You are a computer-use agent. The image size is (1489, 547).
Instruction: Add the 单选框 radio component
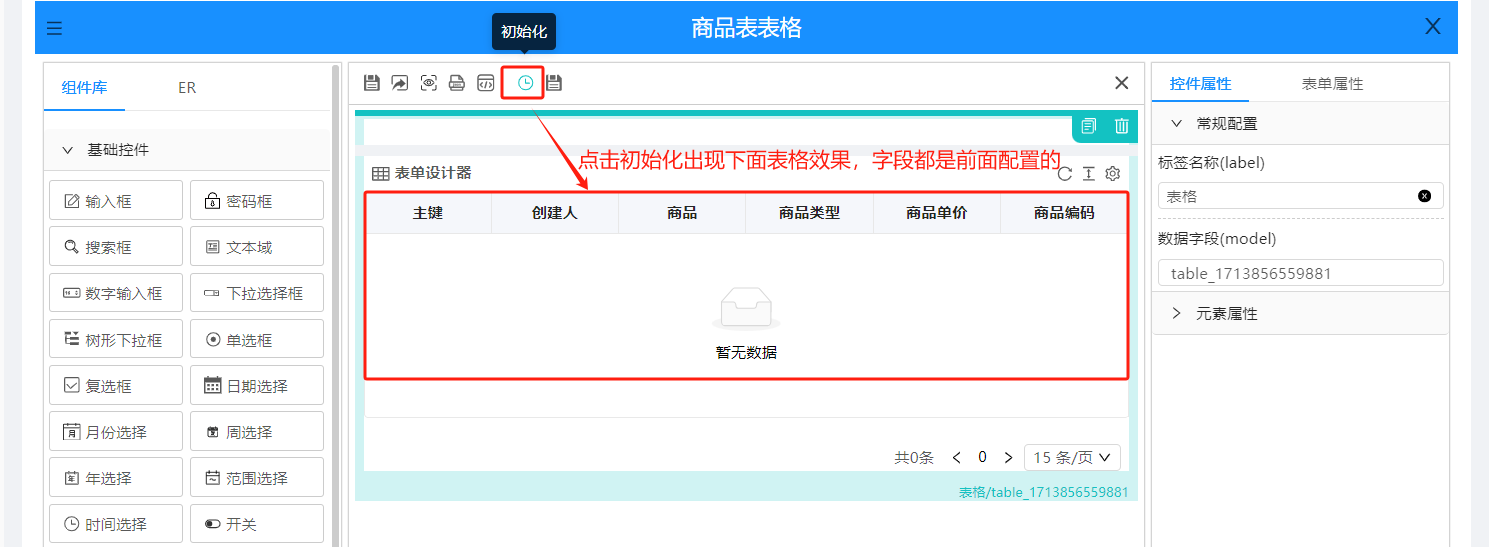point(257,340)
